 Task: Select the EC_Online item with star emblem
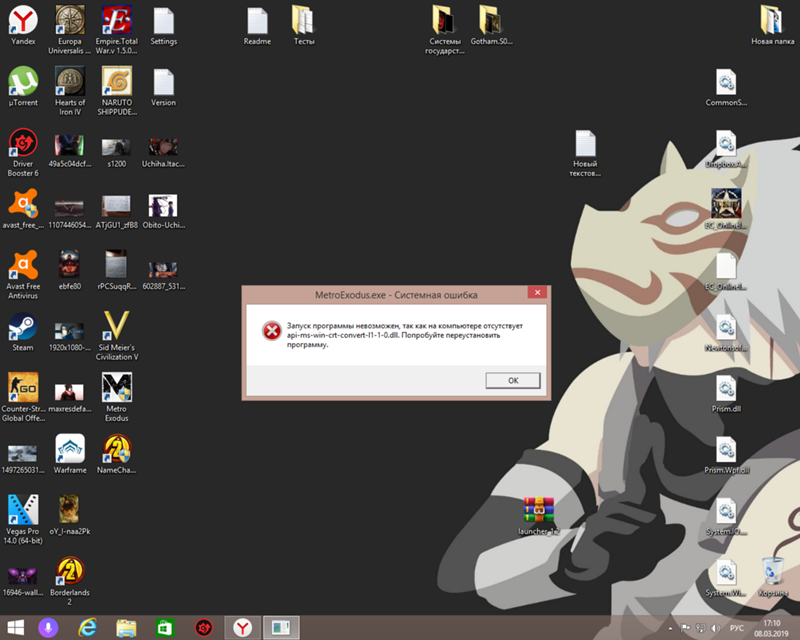point(726,209)
